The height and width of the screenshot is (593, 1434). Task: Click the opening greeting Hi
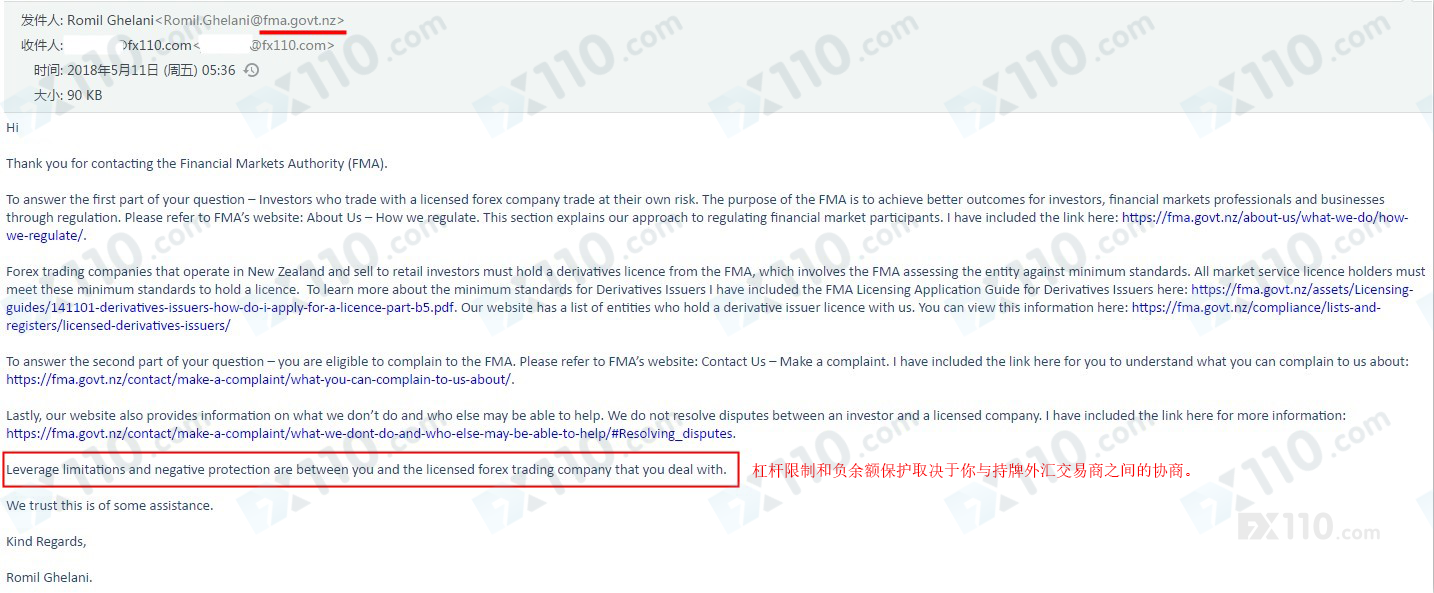point(12,127)
